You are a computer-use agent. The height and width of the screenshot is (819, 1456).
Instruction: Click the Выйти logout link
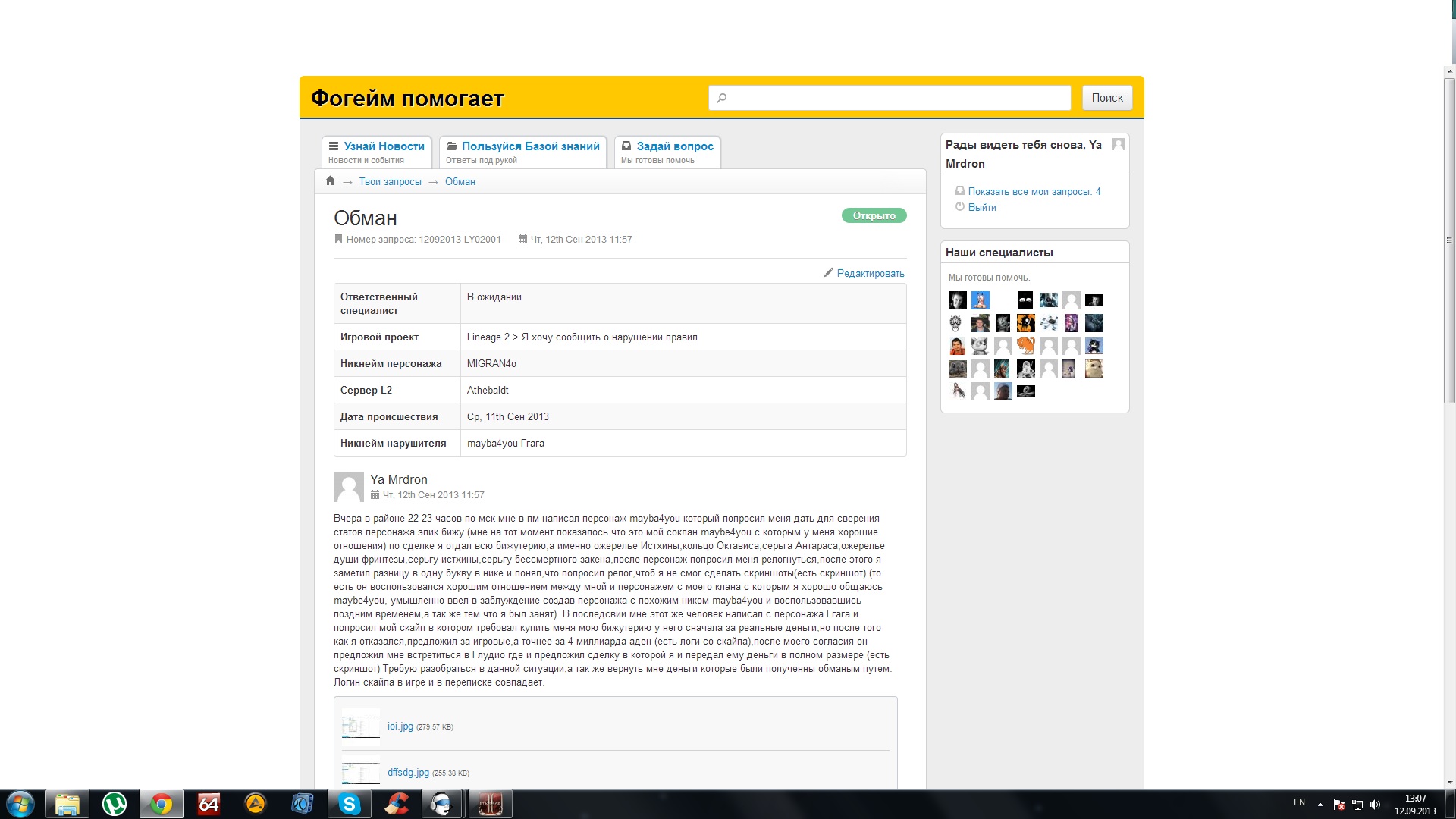(x=982, y=207)
